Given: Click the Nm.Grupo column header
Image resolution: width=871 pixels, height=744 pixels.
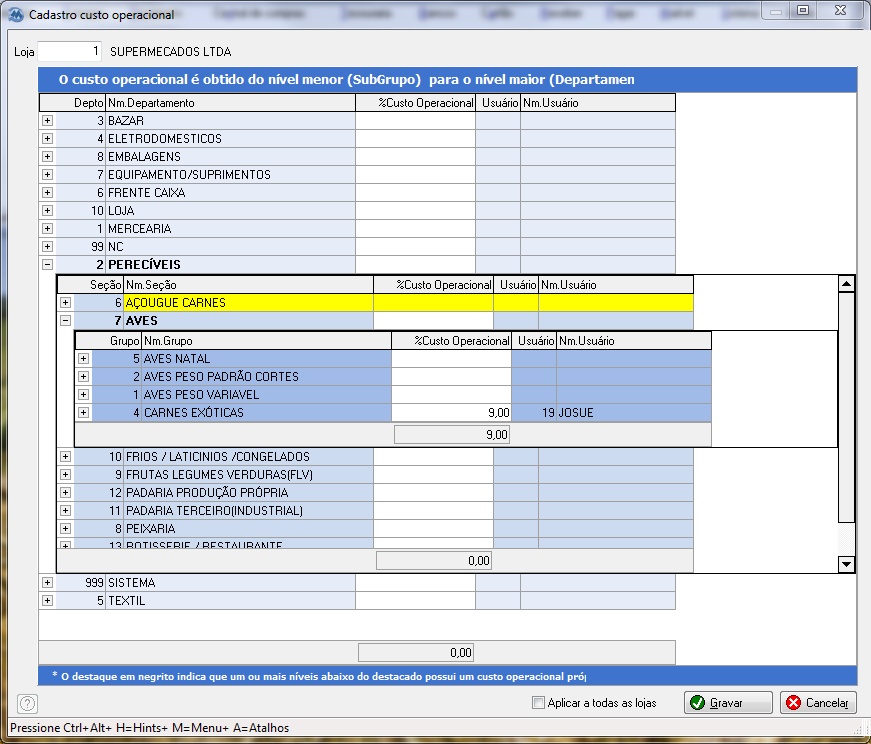Looking at the screenshot, I should tap(266, 341).
